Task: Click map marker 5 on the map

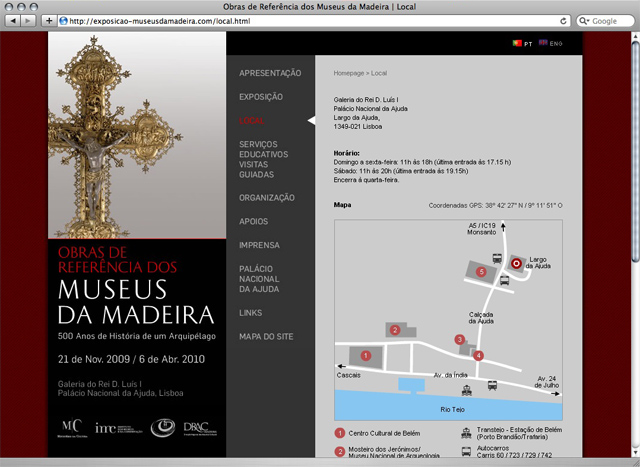Action: [x=481, y=271]
